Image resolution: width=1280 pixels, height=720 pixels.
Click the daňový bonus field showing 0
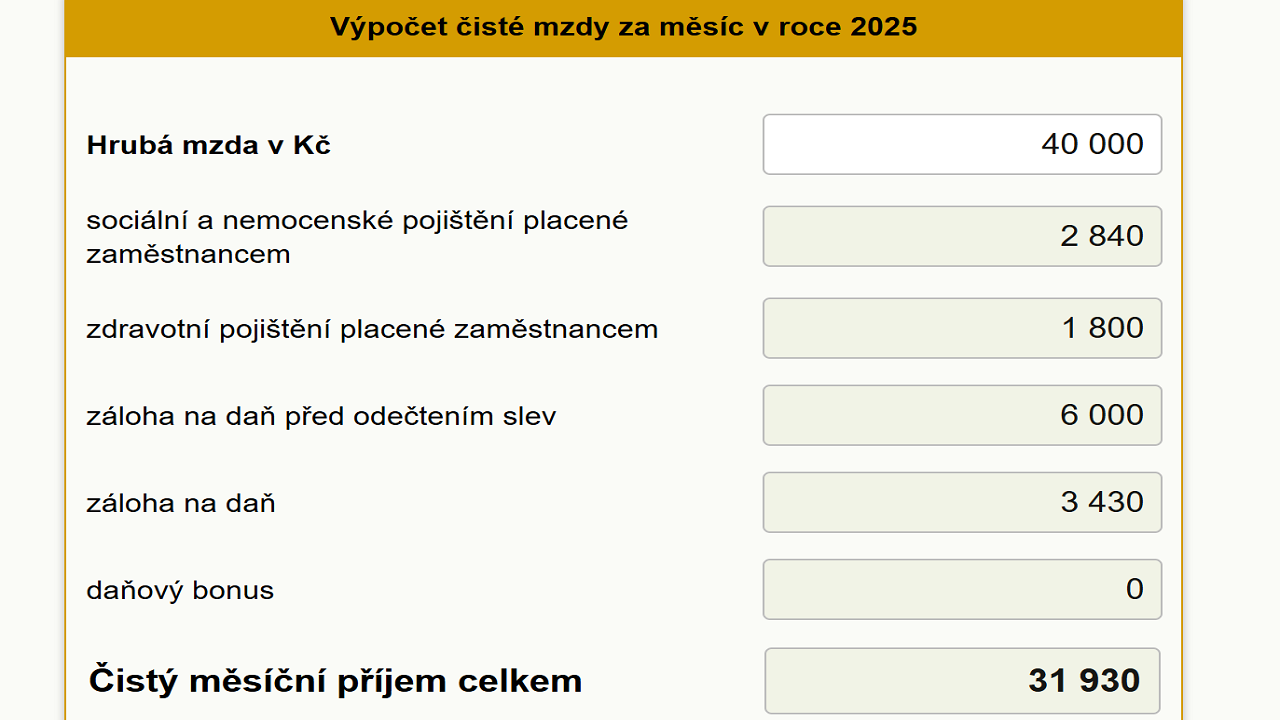click(962, 589)
